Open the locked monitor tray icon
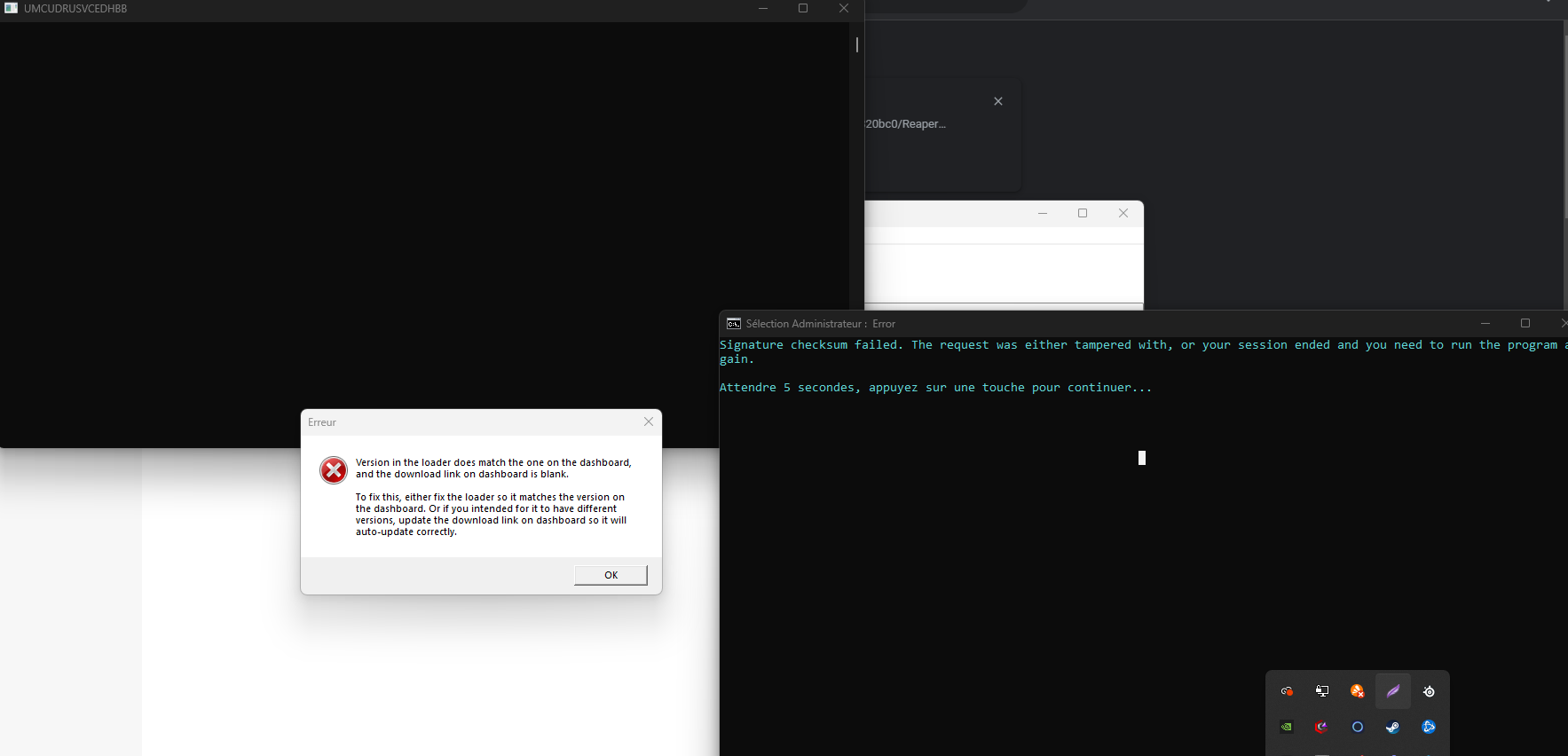Viewport: 1568px width, 756px height. [1322, 691]
